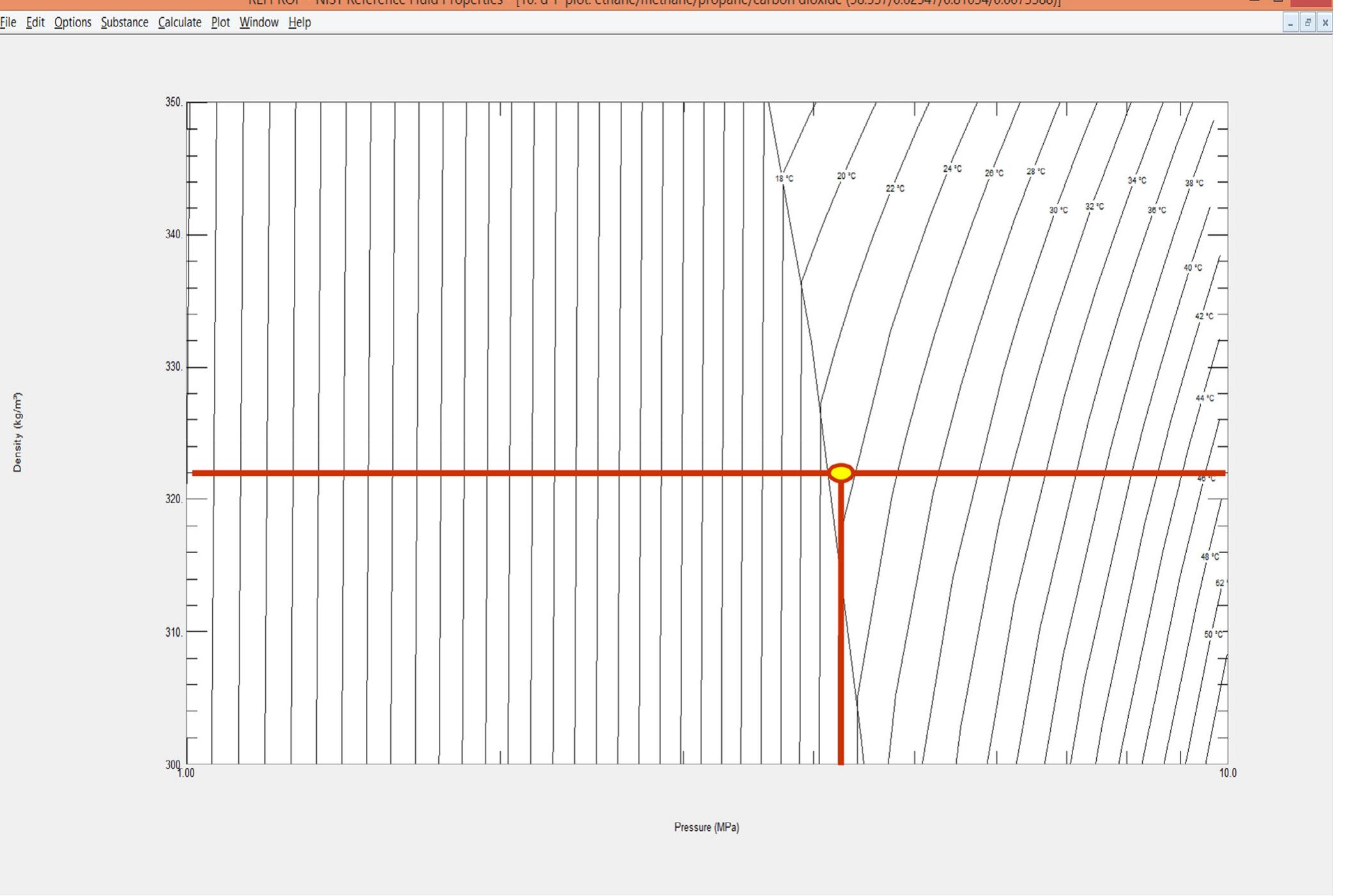Click the 24 °C isotherm label
The width and height of the screenshot is (1351, 896).
[952, 169]
